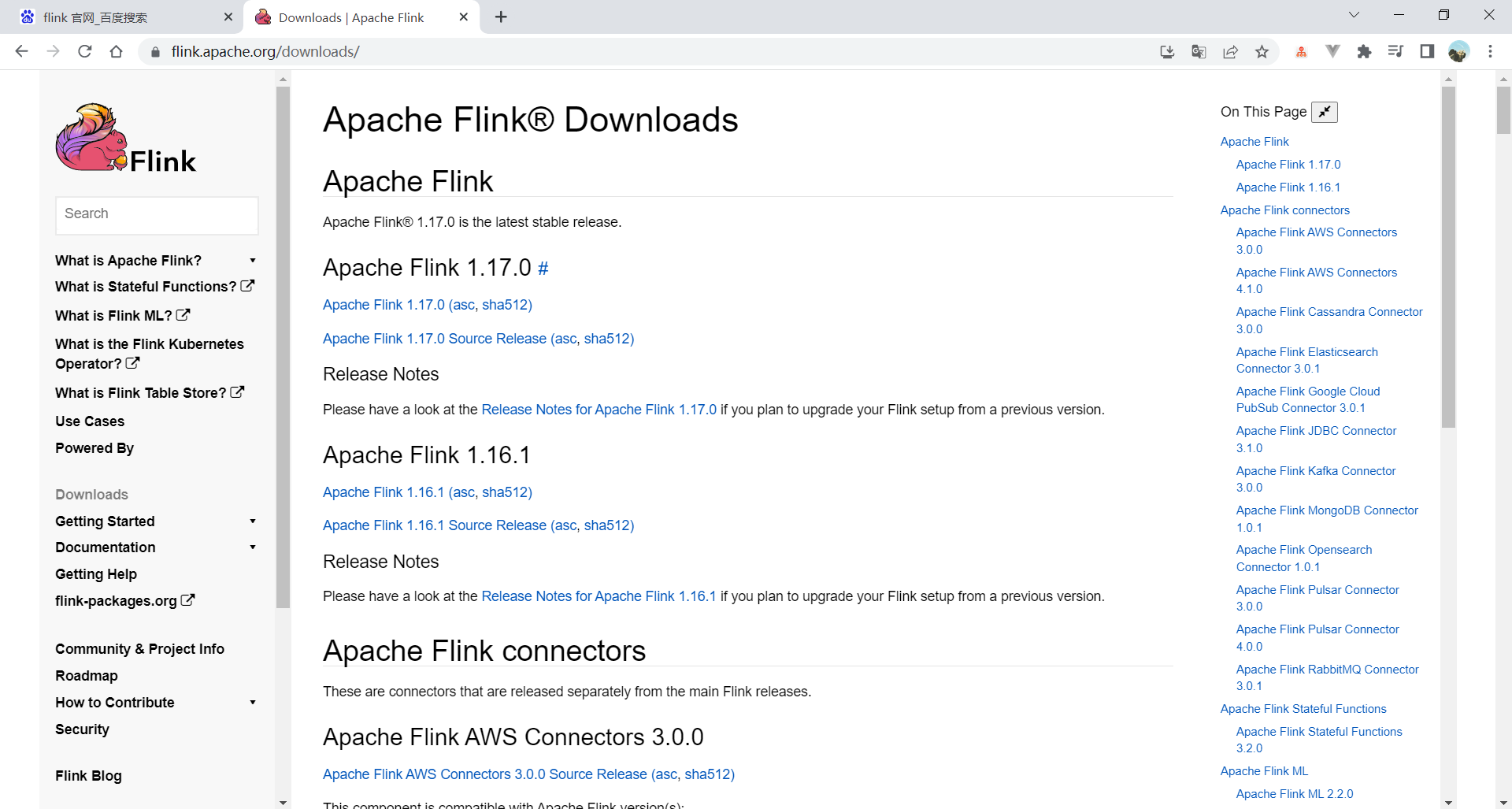Open the translate page icon
Image resolution: width=1512 pixels, height=809 pixels.
[x=1199, y=52]
